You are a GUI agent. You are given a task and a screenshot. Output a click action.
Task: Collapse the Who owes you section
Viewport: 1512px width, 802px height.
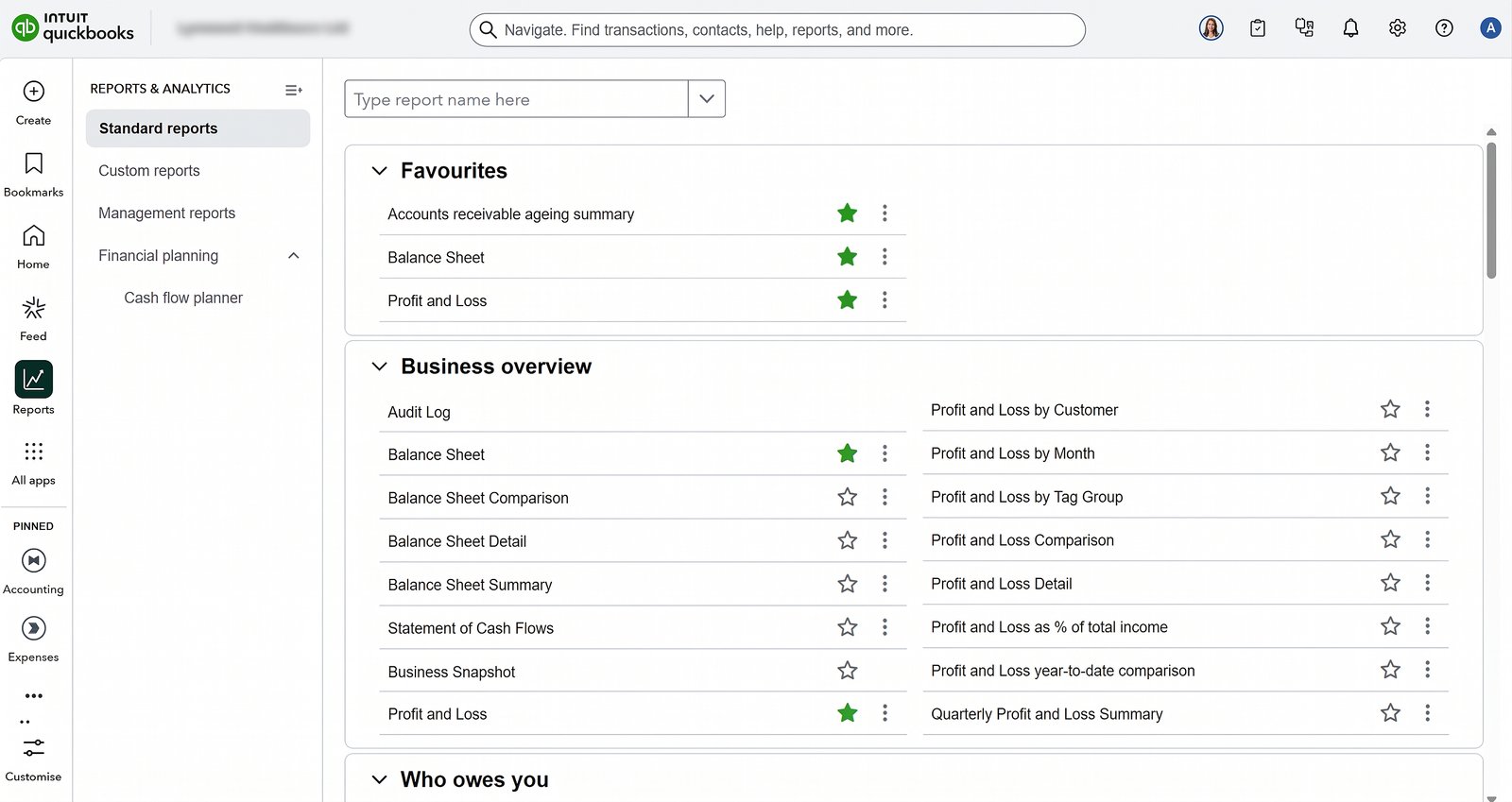coord(380,779)
